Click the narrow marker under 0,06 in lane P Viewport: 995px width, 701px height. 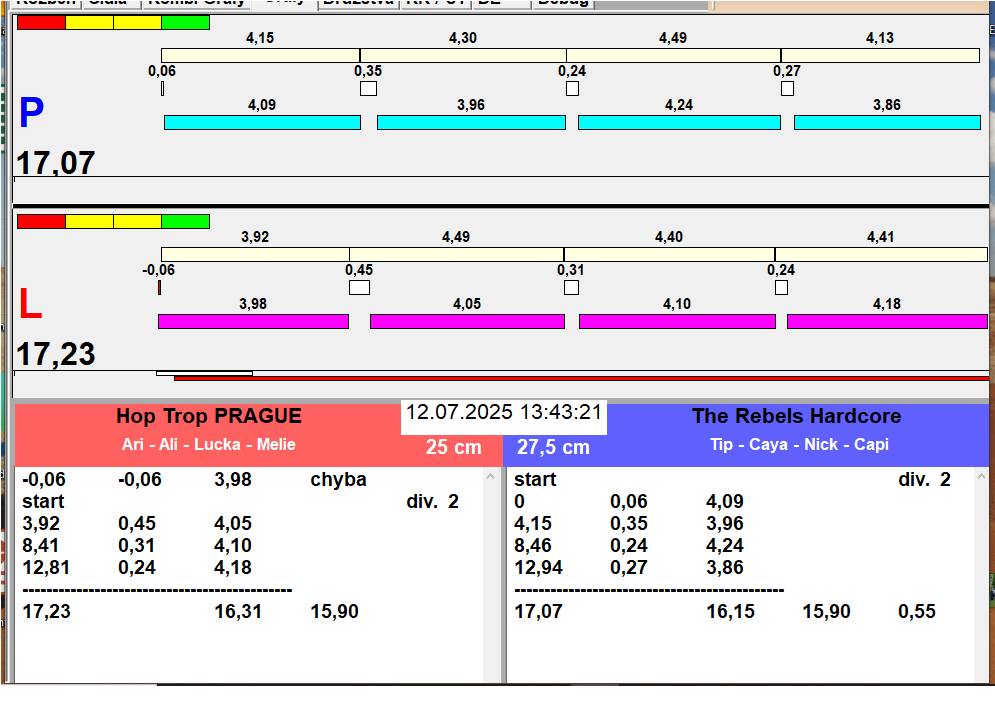pos(162,88)
